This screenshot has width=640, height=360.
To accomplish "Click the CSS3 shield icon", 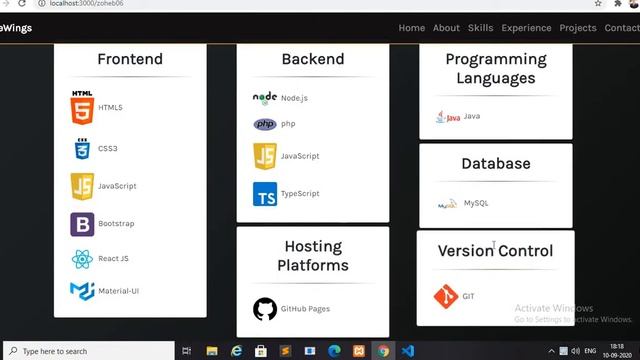I will point(82,149).
